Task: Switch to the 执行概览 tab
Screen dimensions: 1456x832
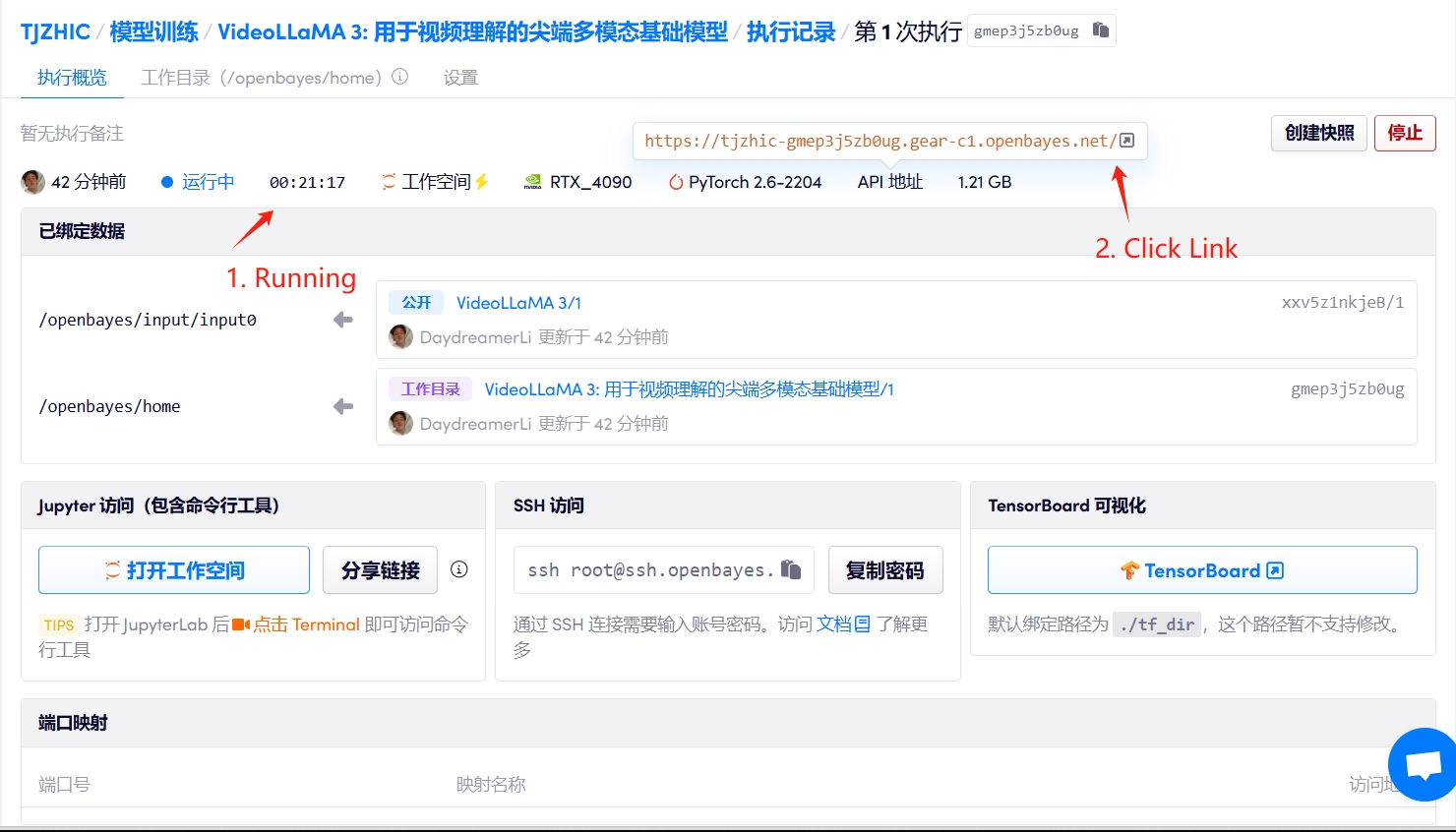Action: [x=72, y=78]
